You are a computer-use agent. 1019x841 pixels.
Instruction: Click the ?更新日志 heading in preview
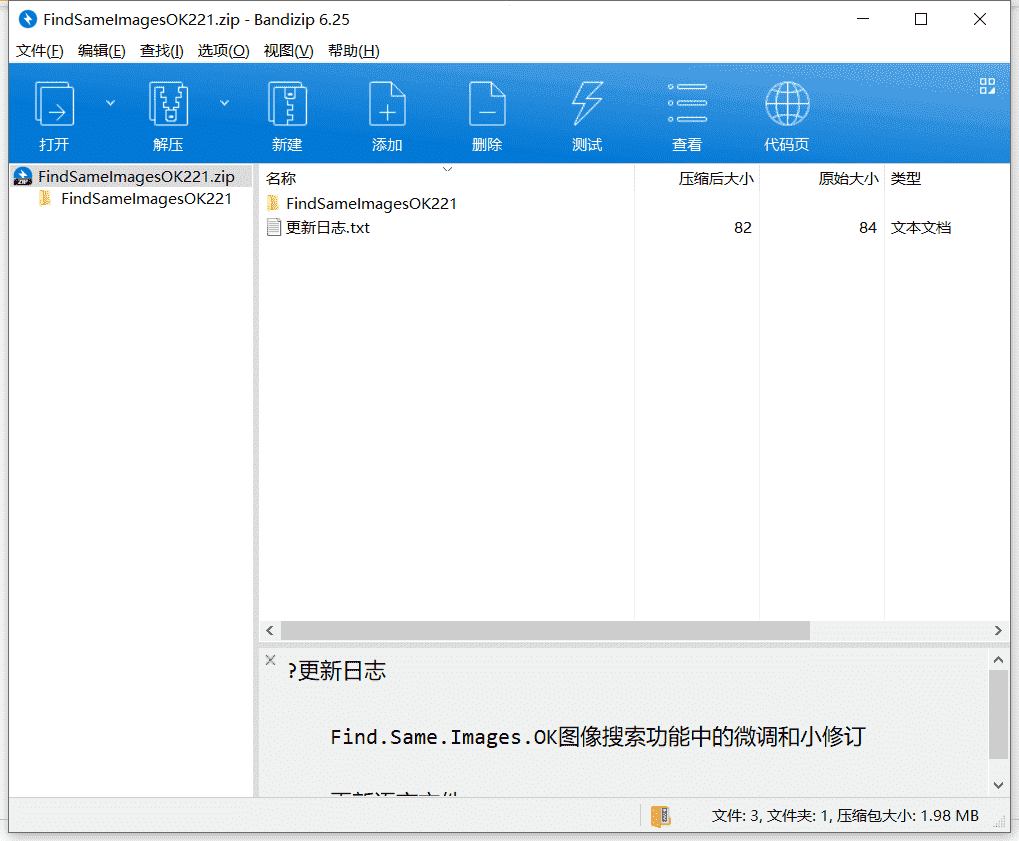tap(337, 671)
